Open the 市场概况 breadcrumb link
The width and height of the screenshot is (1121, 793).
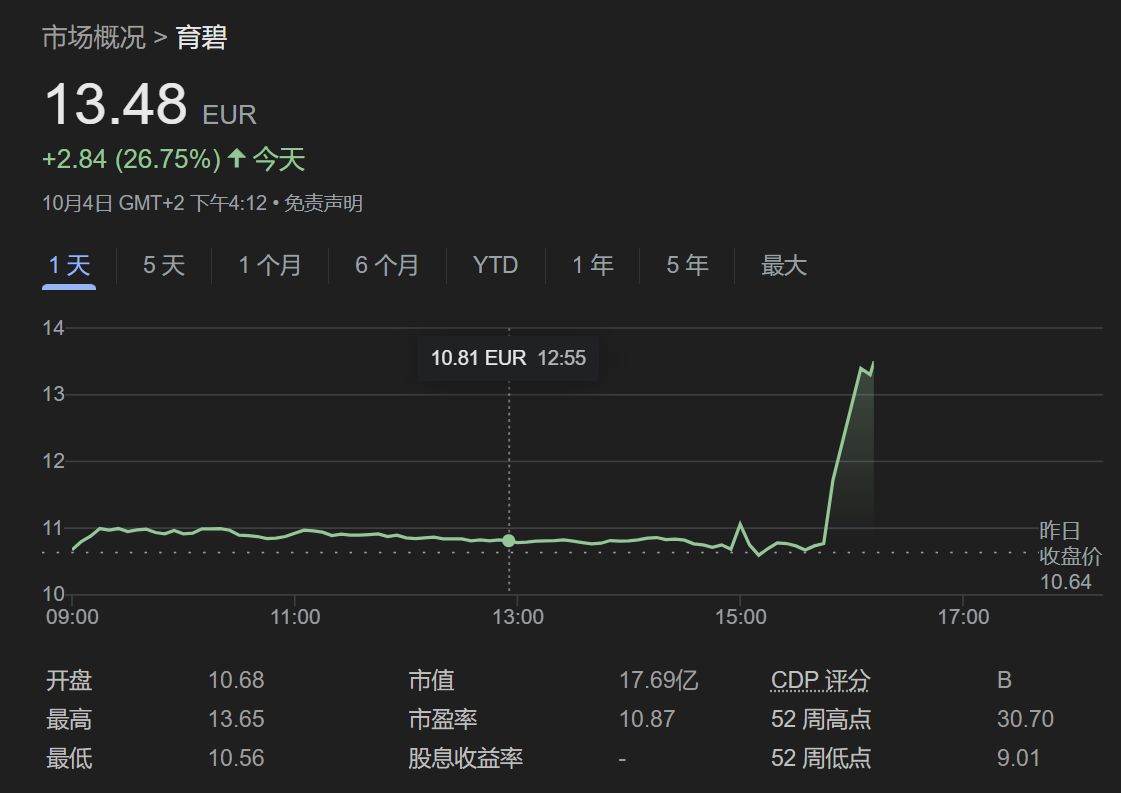(94, 37)
